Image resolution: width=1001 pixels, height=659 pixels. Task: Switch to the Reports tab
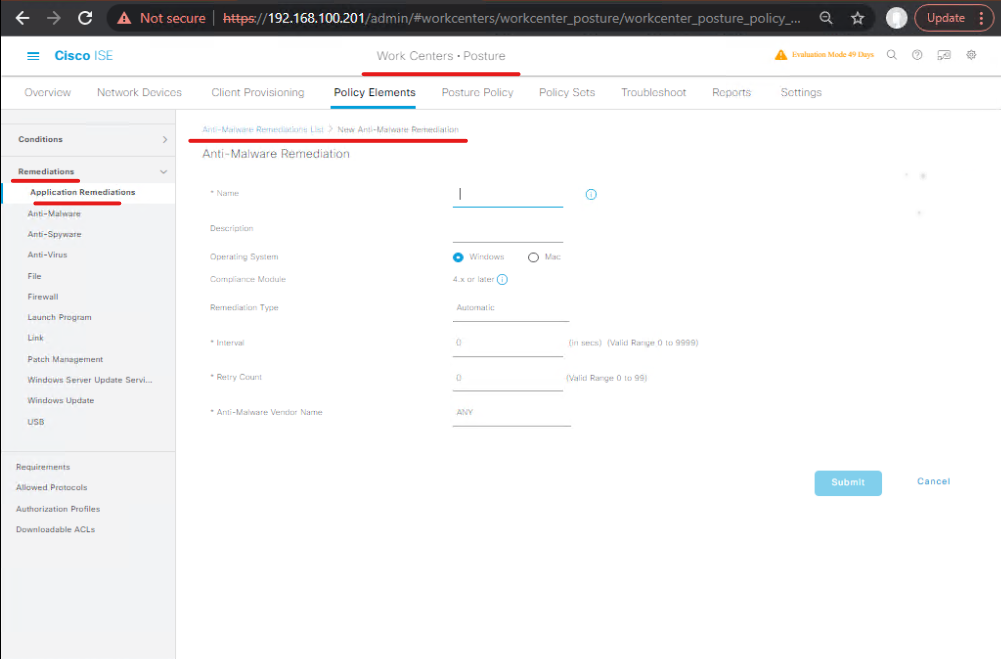pos(732,93)
